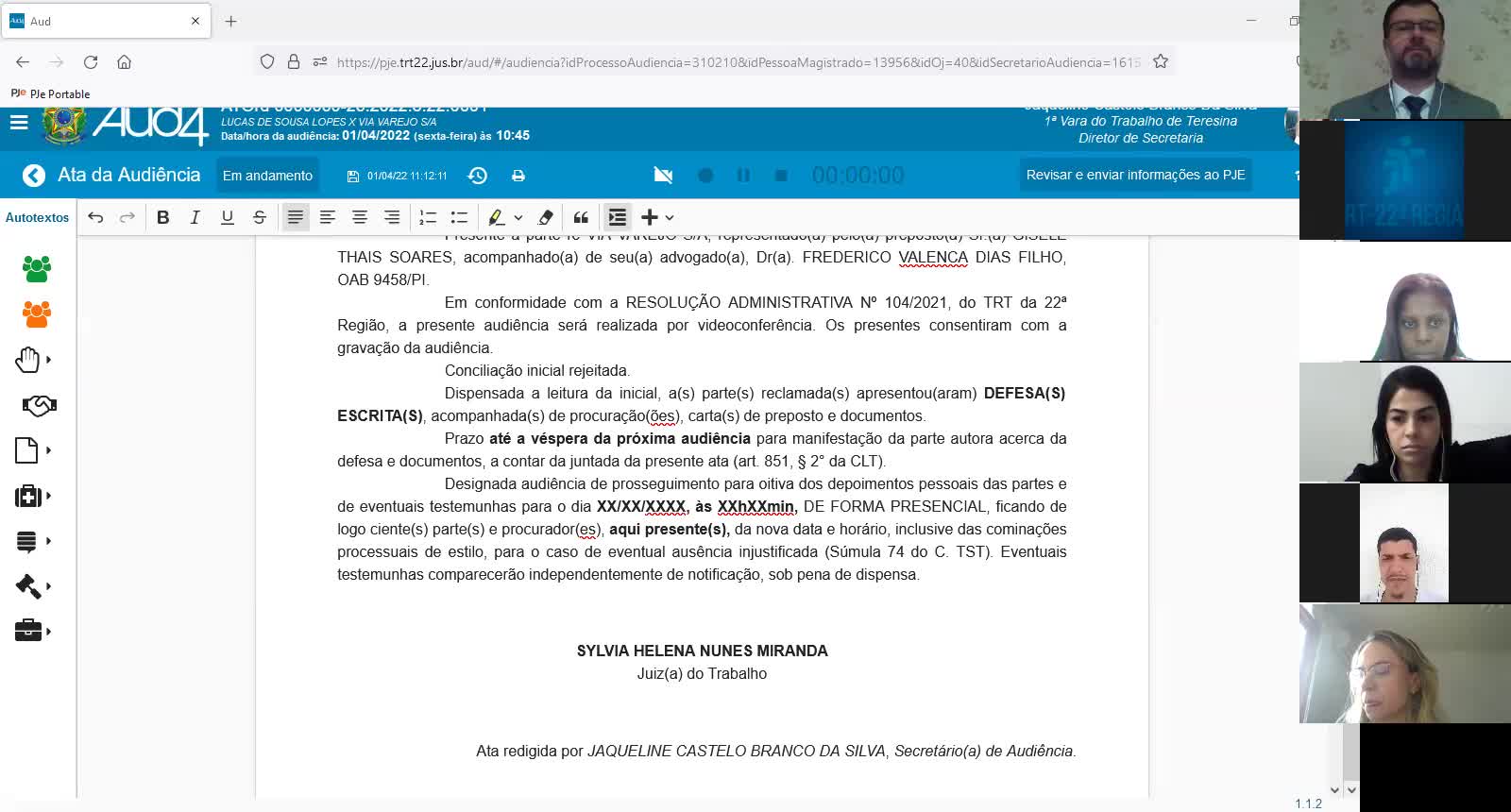This screenshot has height=812, width=1511.
Task: Click the print icon
Action: pos(518,176)
